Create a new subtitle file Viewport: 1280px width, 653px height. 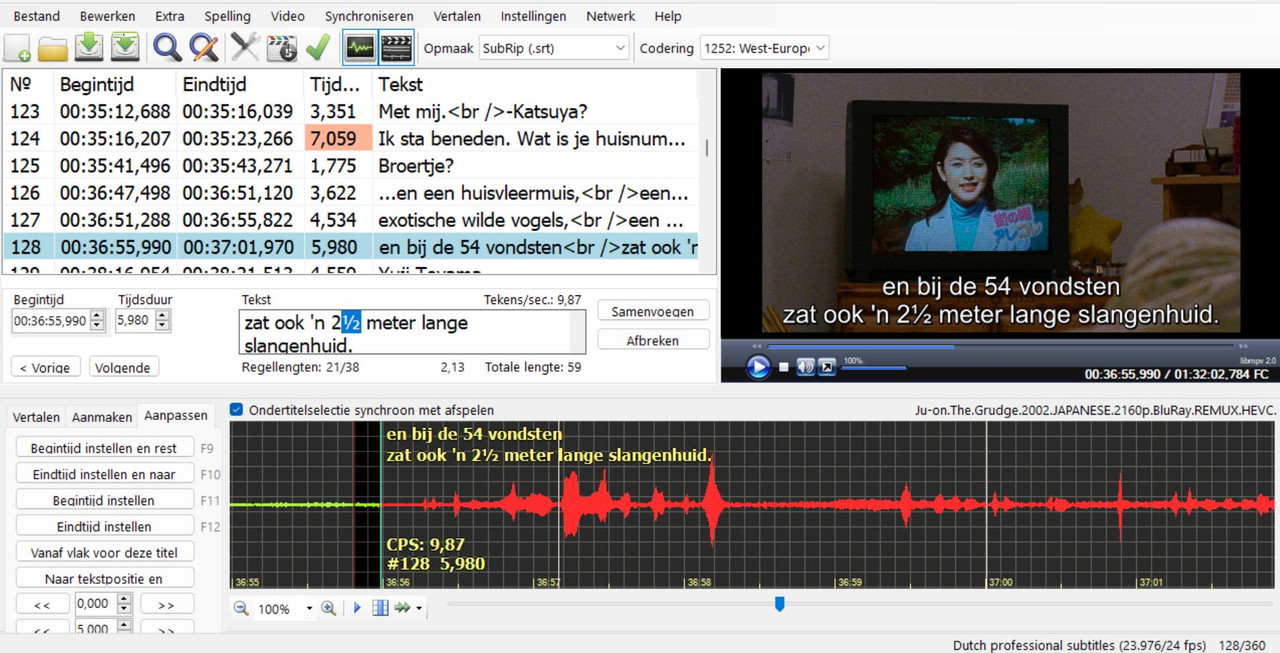pos(18,47)
